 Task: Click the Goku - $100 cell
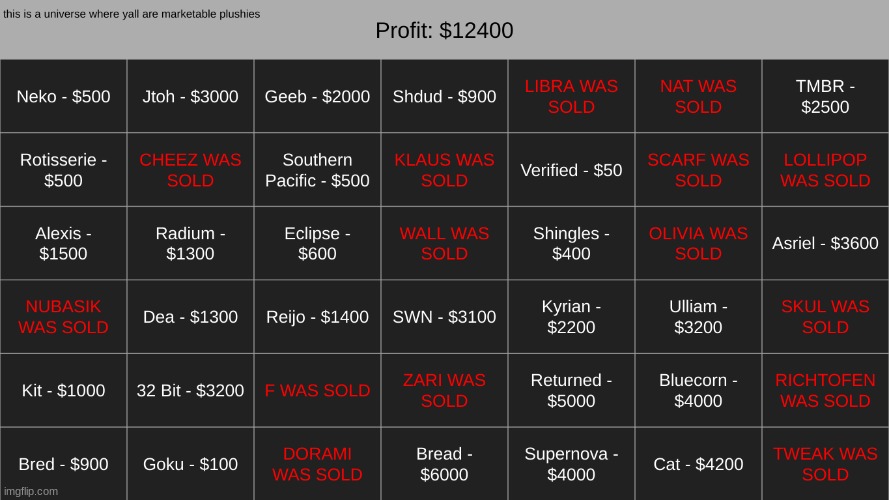click(x=190, y=464)
